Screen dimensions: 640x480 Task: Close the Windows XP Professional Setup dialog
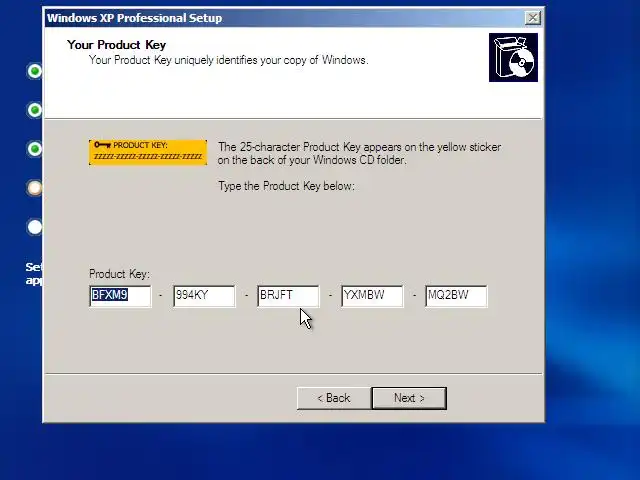click(533, 18)
